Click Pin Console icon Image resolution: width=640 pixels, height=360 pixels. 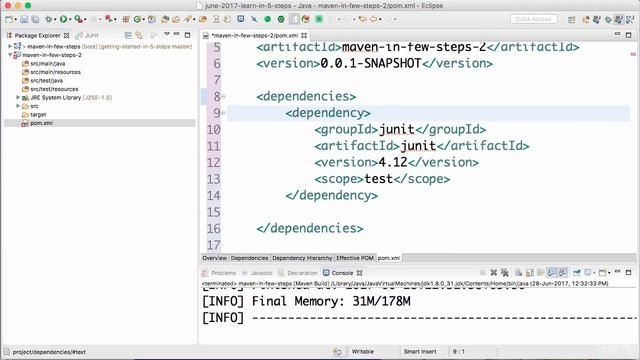pos(577,272)
